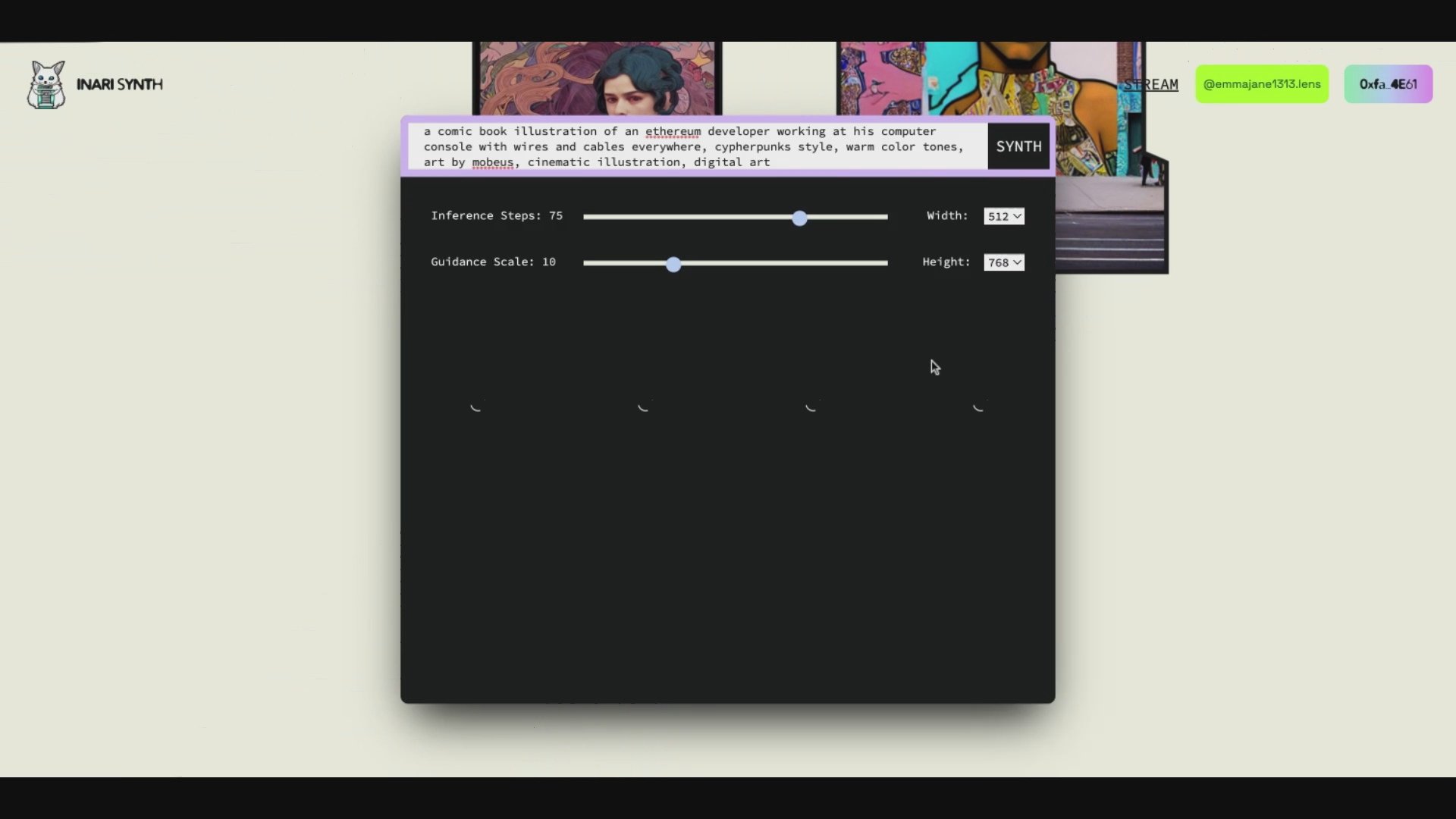
Task: Focus the prompt text area
Action: click(x=698, y=146)
